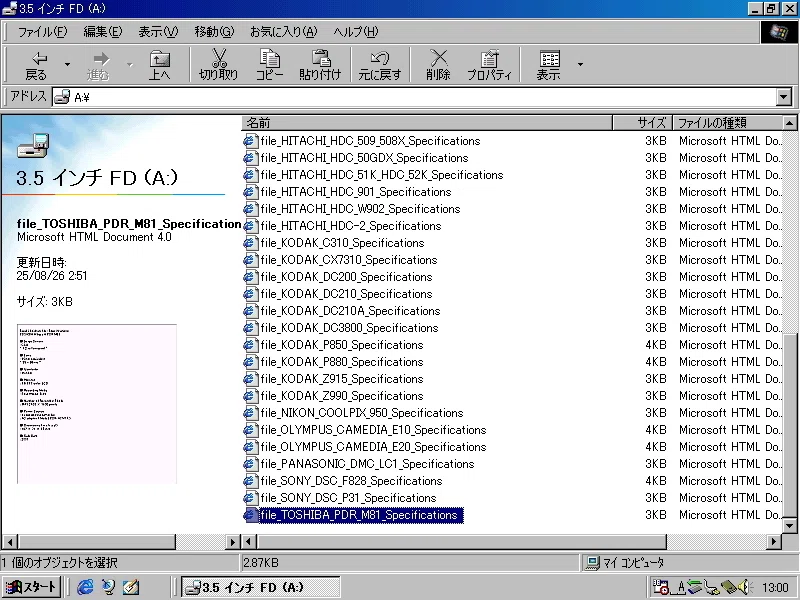Click file name file_OLYMPUS_CAMEDIA_E20_Specifications
Viewport: 800px width, 600px height.
[x=373, y=447]
